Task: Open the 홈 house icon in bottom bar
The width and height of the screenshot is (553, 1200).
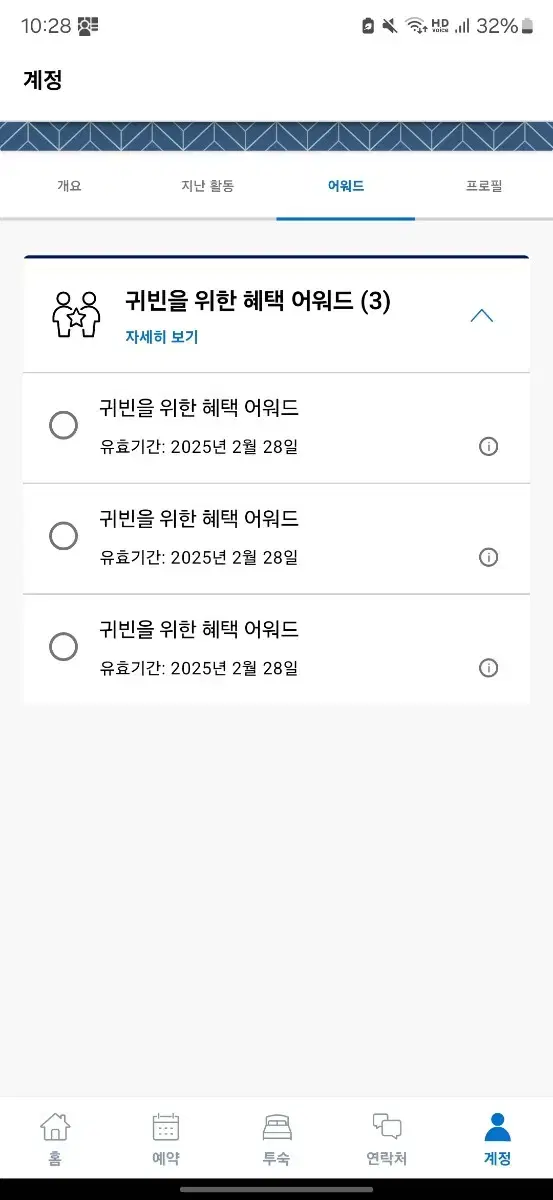Action: tap(55, 1127)
